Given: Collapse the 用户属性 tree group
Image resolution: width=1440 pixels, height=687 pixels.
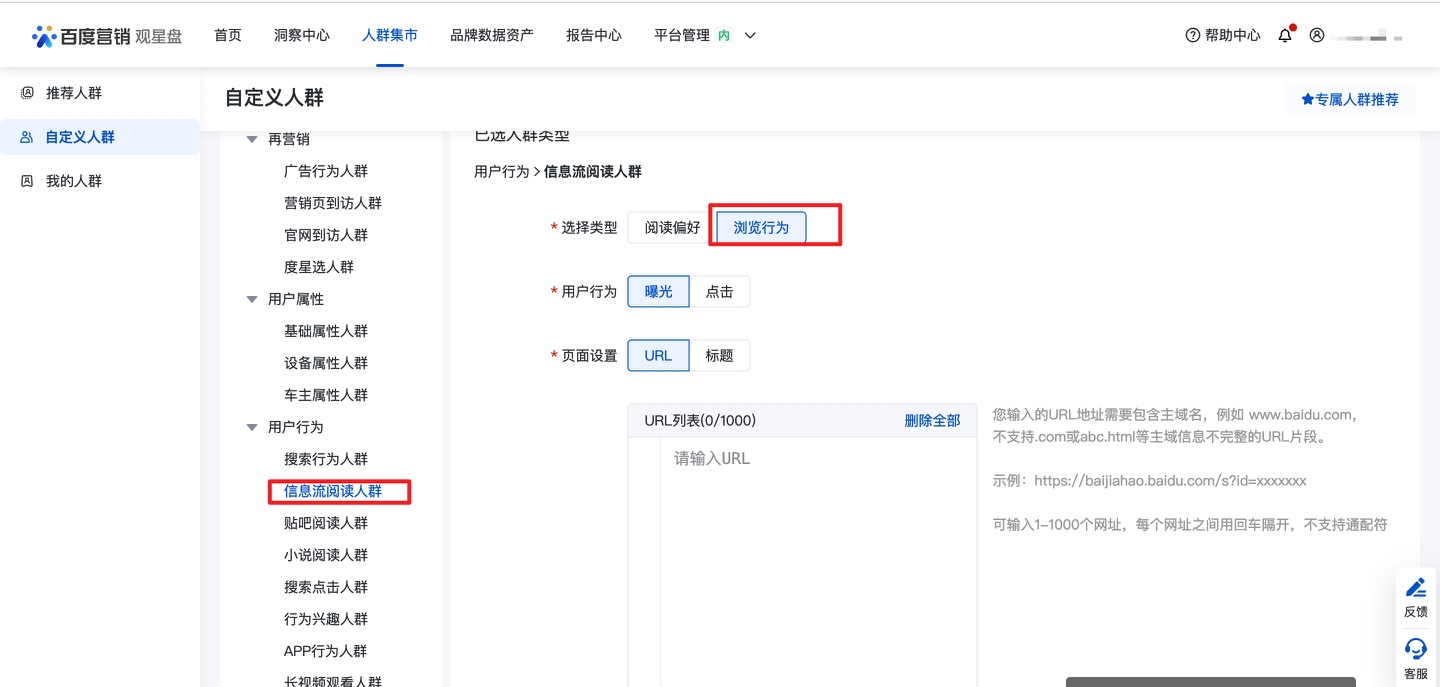Looking at the screenshot, I should [252, 299].
